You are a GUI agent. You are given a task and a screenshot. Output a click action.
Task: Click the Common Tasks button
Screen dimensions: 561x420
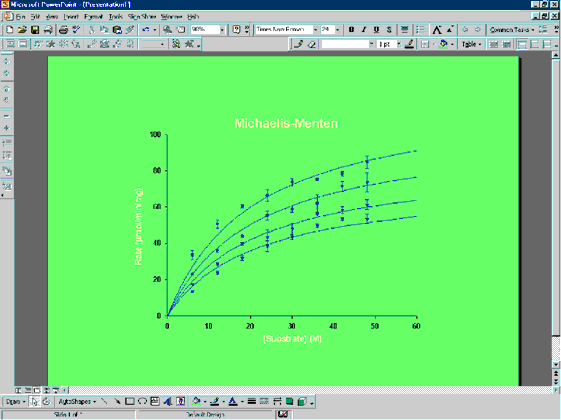512,30
